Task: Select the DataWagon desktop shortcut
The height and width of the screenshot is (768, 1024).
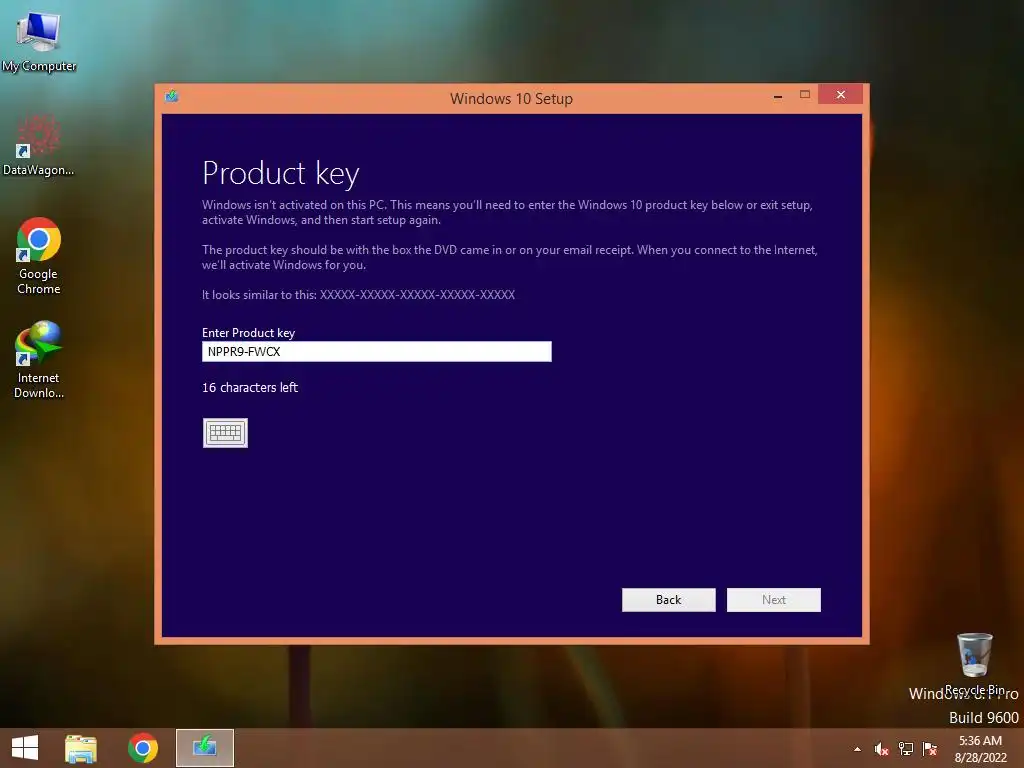Action: 39,145
